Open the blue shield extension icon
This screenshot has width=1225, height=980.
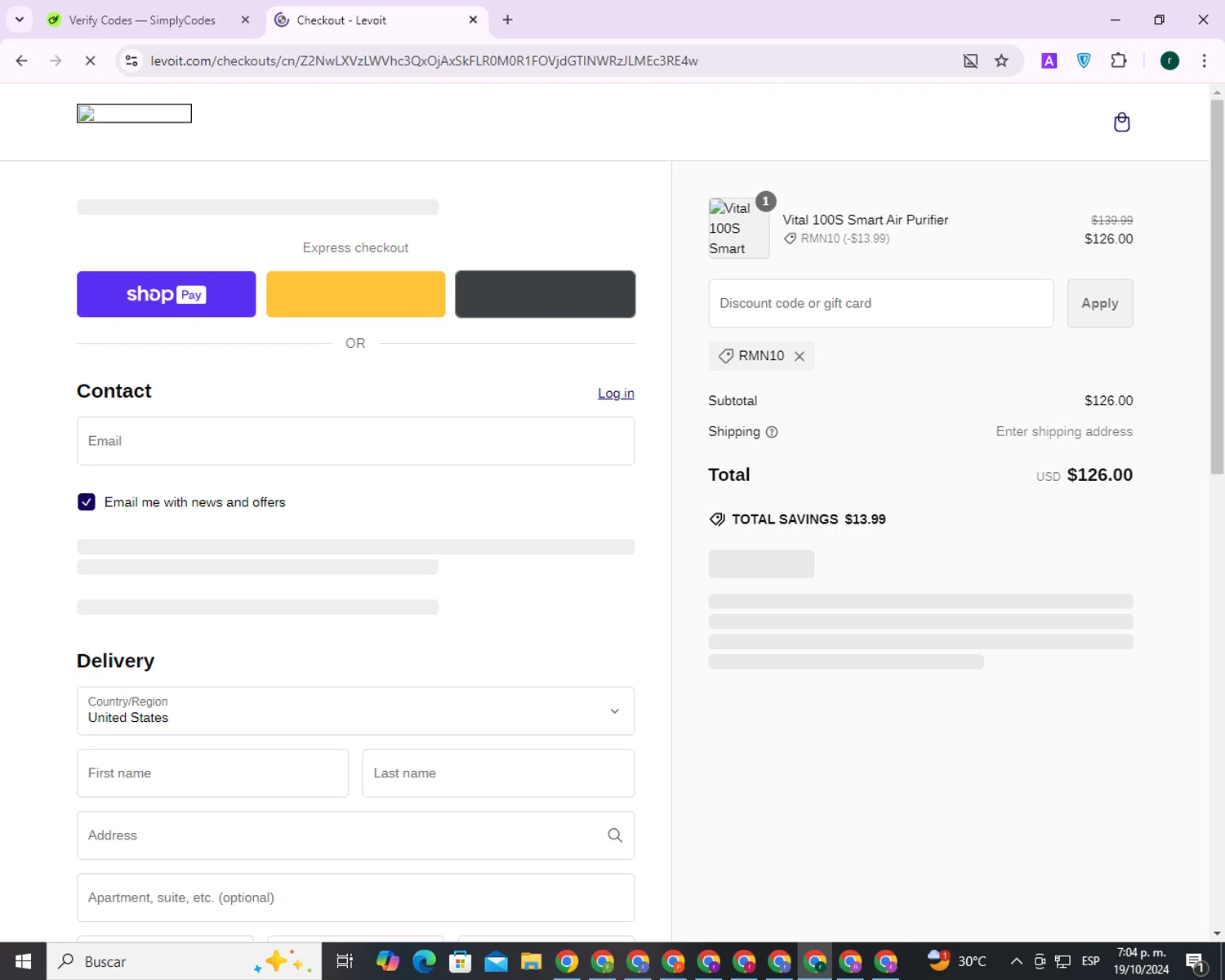(1084, 60)
